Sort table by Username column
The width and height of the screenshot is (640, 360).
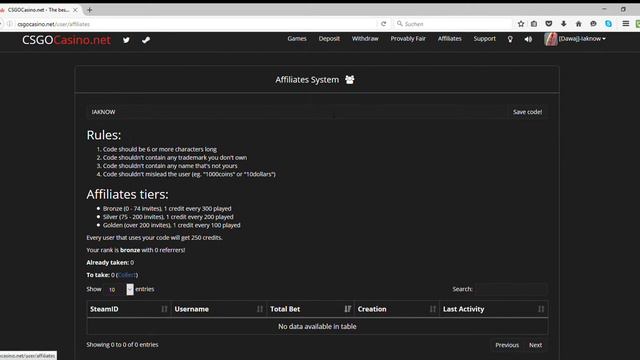pyautogui.click(x=219, y=309)
